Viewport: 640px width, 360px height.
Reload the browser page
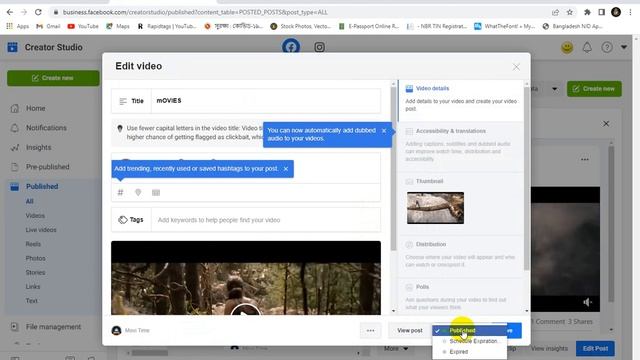point(38,12)
